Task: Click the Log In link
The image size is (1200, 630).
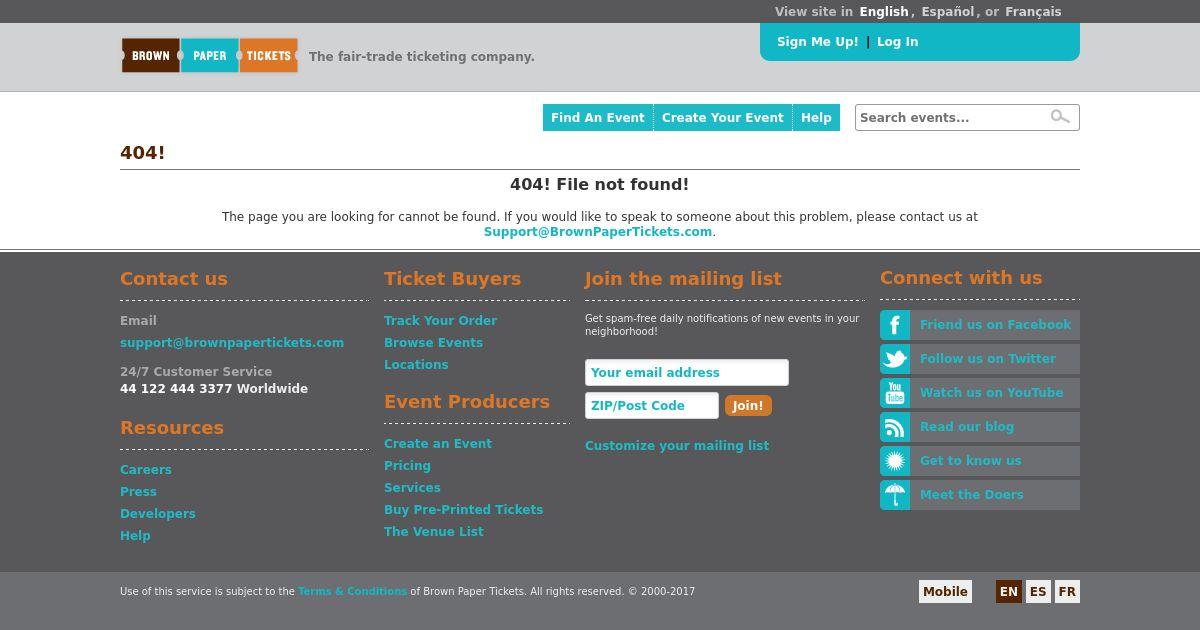Action: click(x=897, y=42)
